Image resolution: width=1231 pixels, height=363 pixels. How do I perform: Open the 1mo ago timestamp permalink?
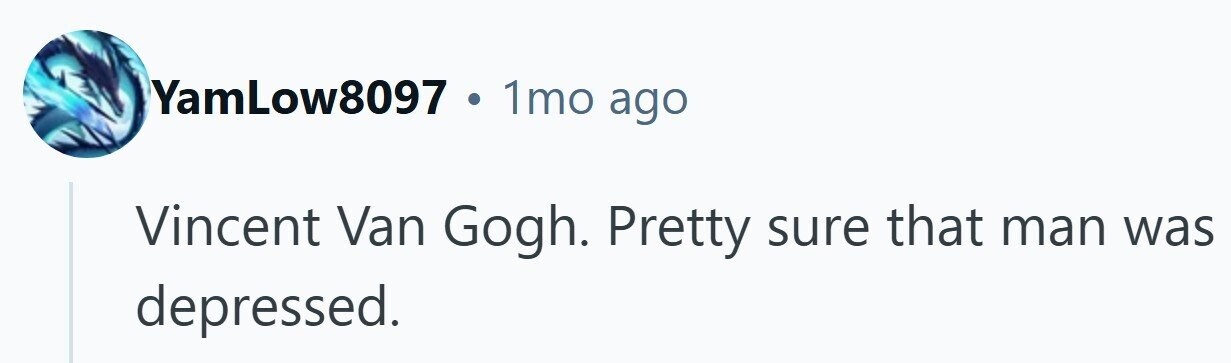point(594,98)
